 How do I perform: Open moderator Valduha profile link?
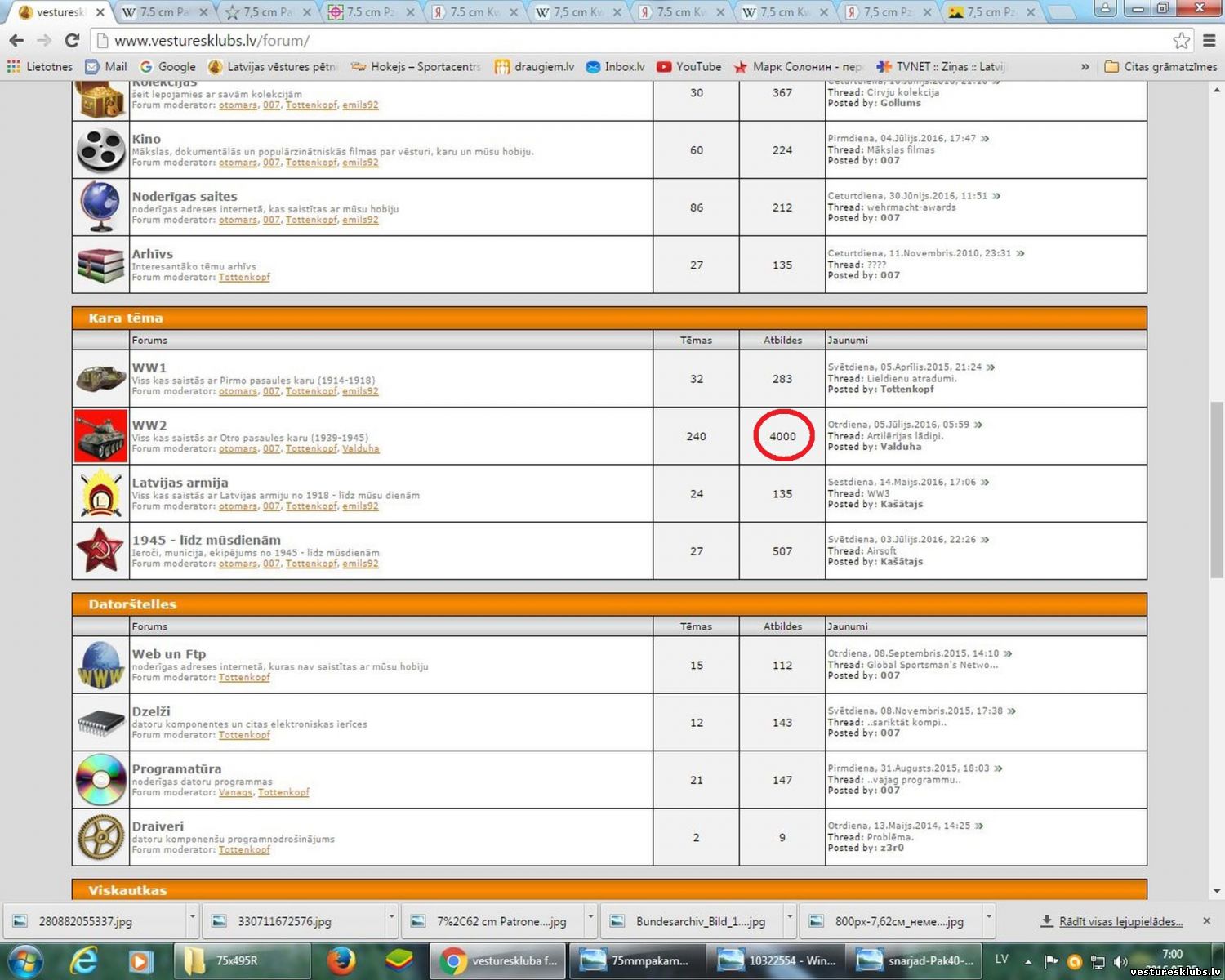point(361,448)
